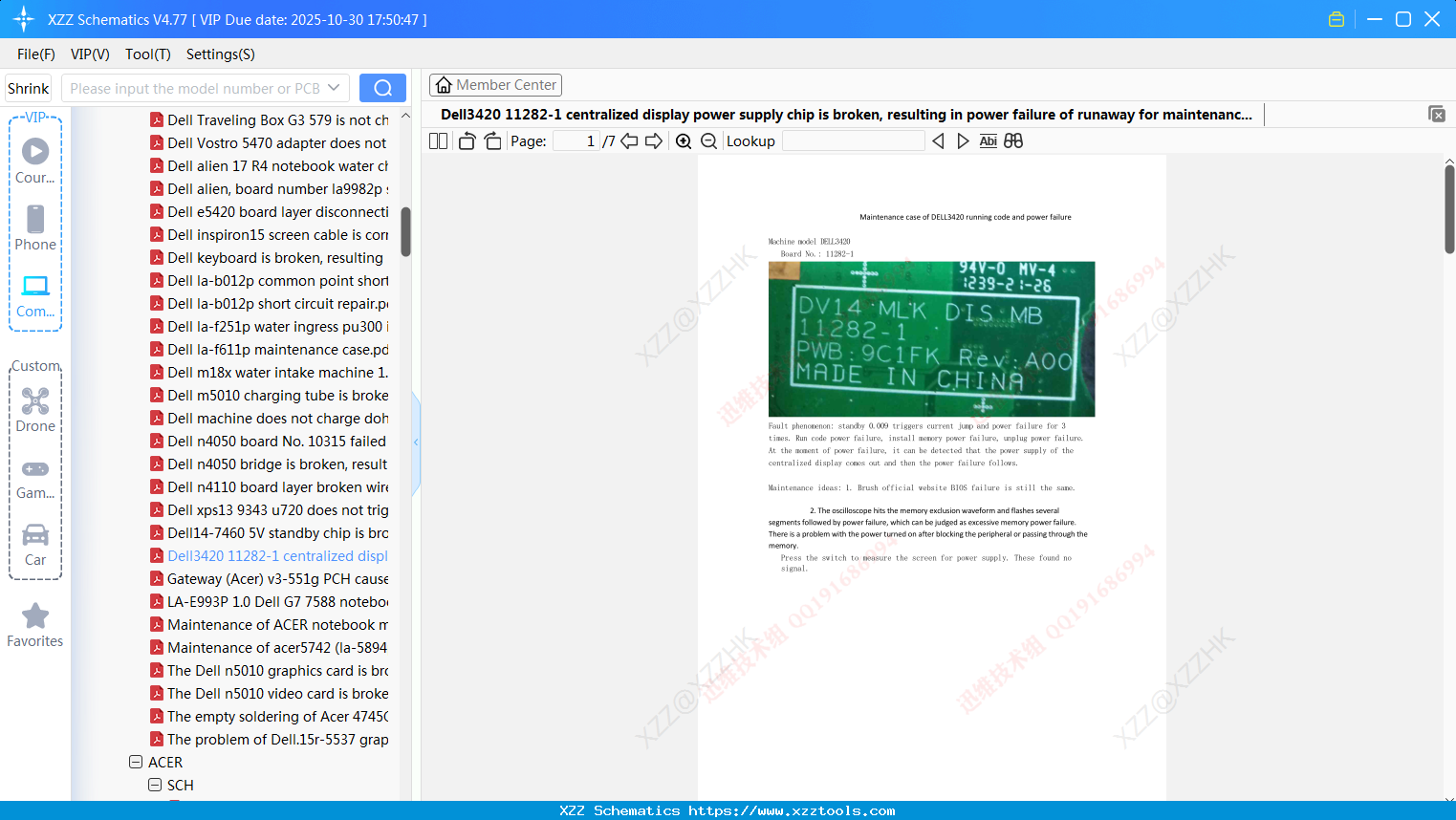
Task: Open the Tool(T) menu
Action: coord(148,54)
